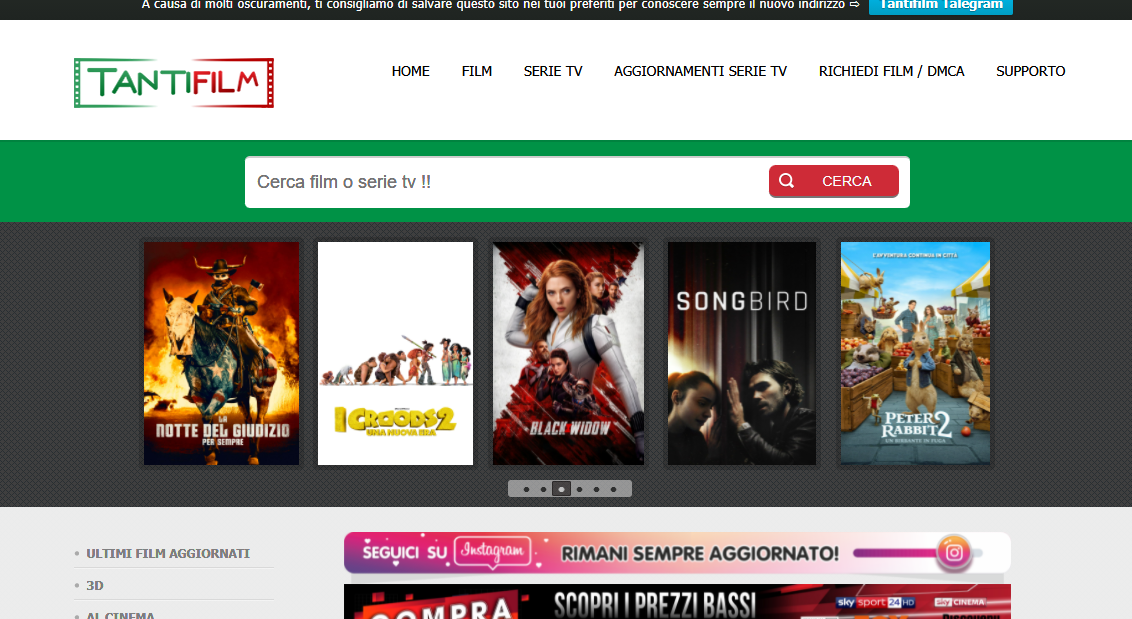Open the Scopri i prezzi bassi ad banner
Screen dimensions: 1132x619
pos(677,602)
